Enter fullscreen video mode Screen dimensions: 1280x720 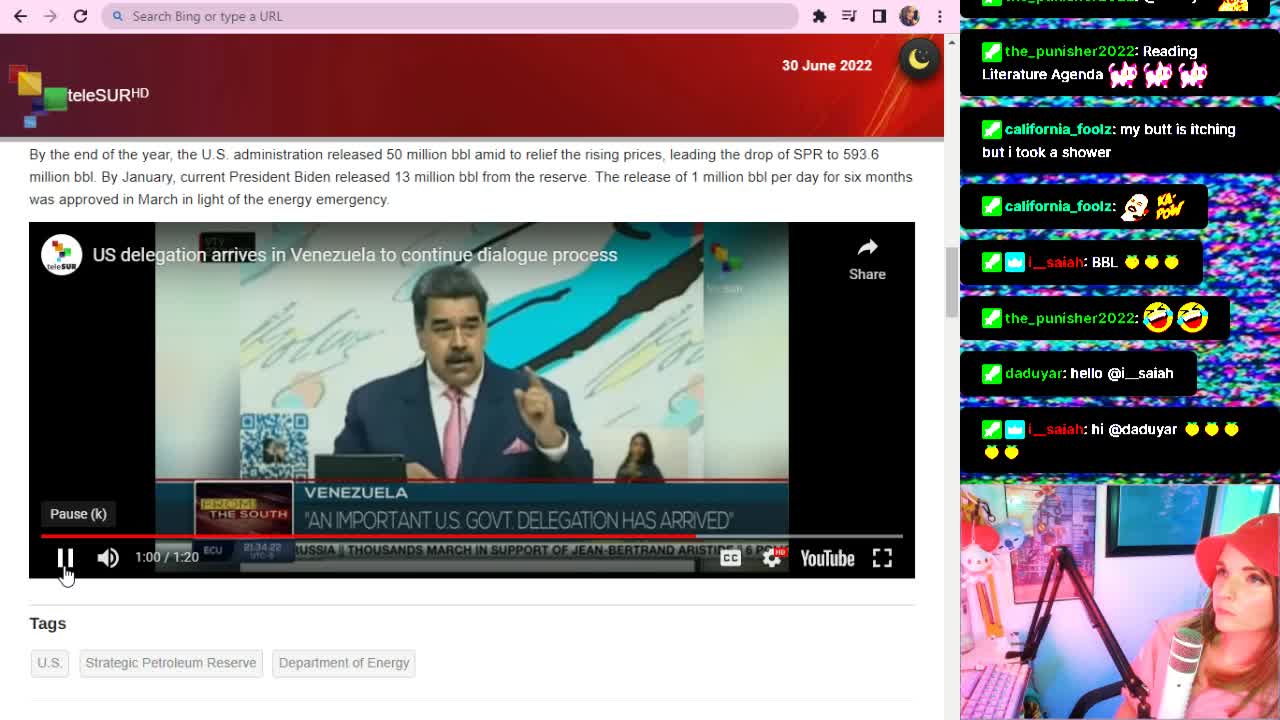(x=882, y=558)
